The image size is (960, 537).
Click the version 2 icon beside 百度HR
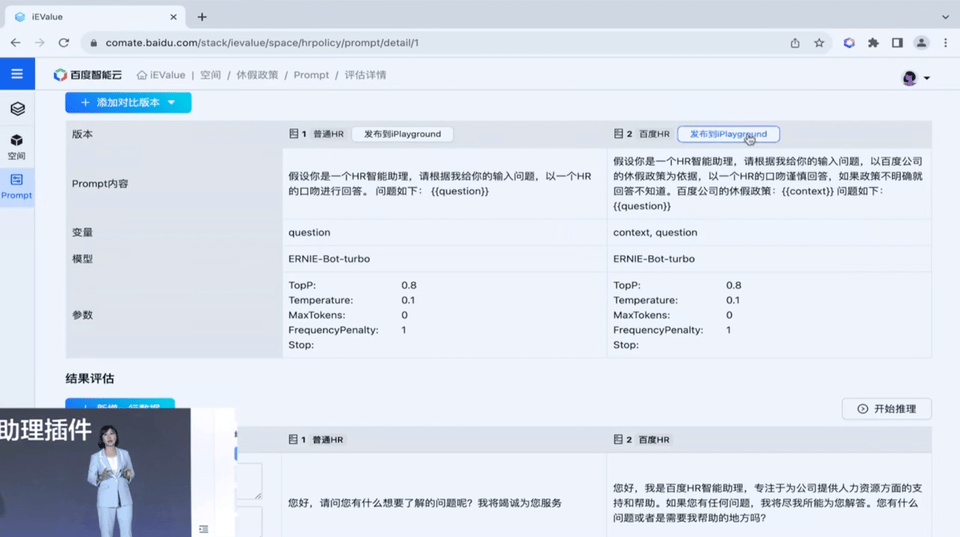click(x=618, y=133)
